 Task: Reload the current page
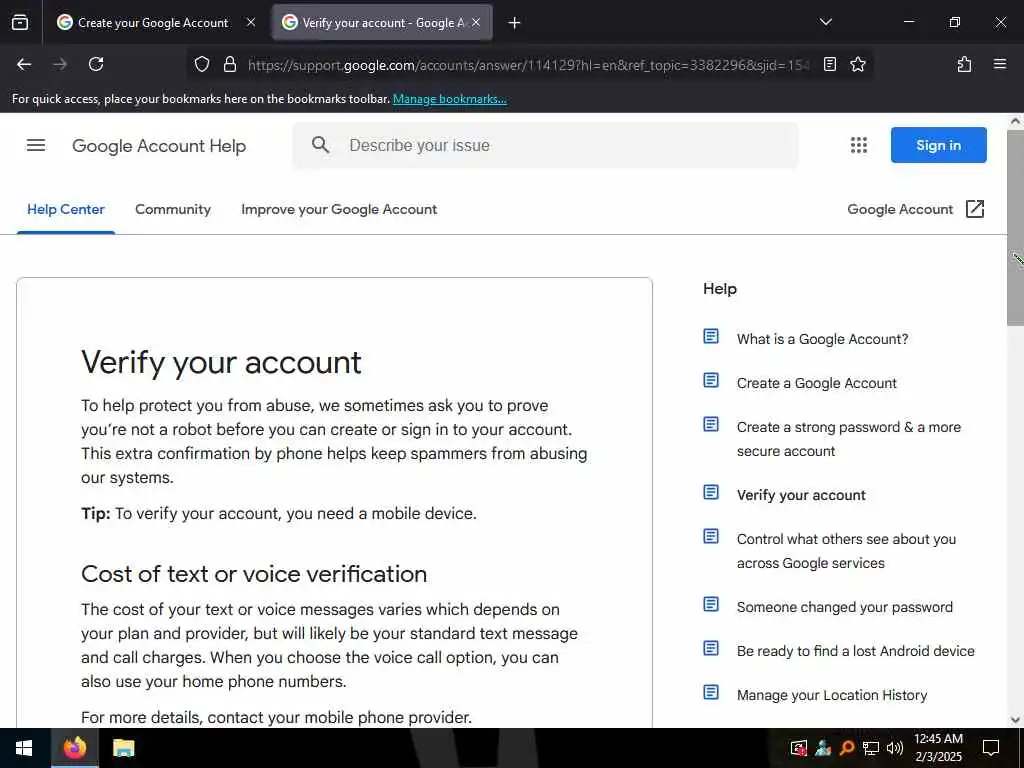coord(96,64)
